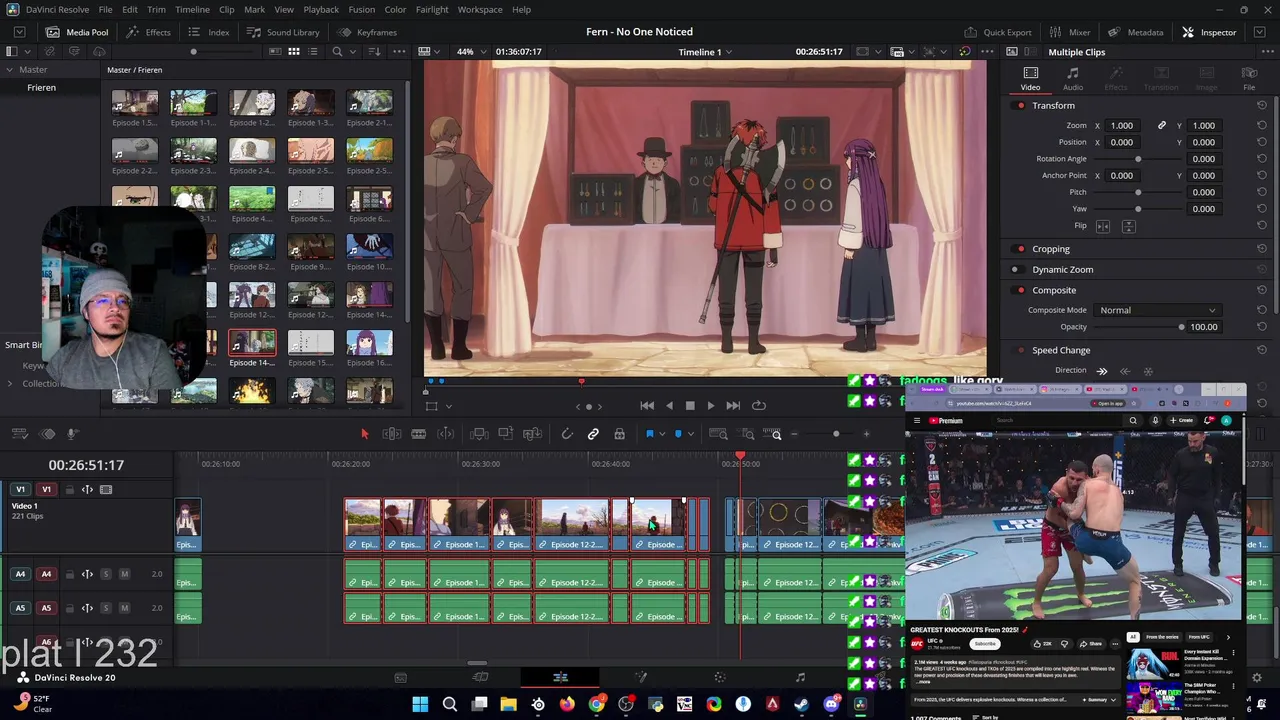This screenshot has height=720, width=1280.
Task: Click the Insert Clip icon
Action: click(x=479, y=434)
